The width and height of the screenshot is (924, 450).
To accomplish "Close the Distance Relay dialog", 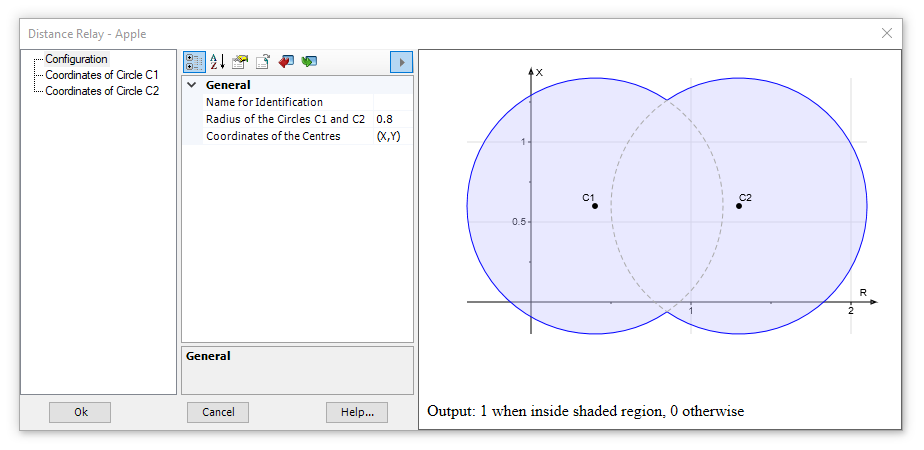I will [886, 33].
